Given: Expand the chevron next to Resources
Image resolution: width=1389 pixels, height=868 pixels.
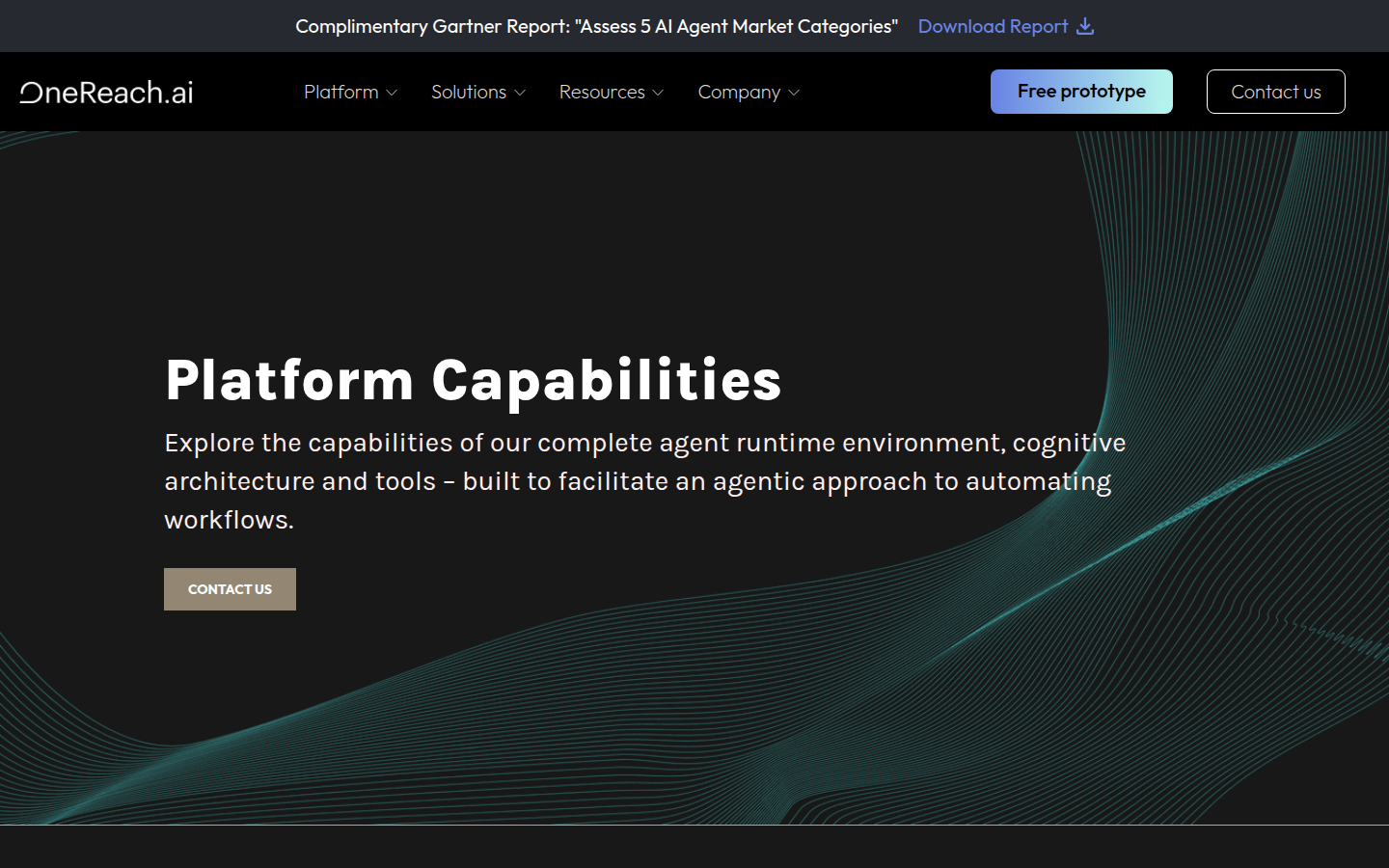Looking at the screenshot, I should pyautogui.click(x=658, y=93).
